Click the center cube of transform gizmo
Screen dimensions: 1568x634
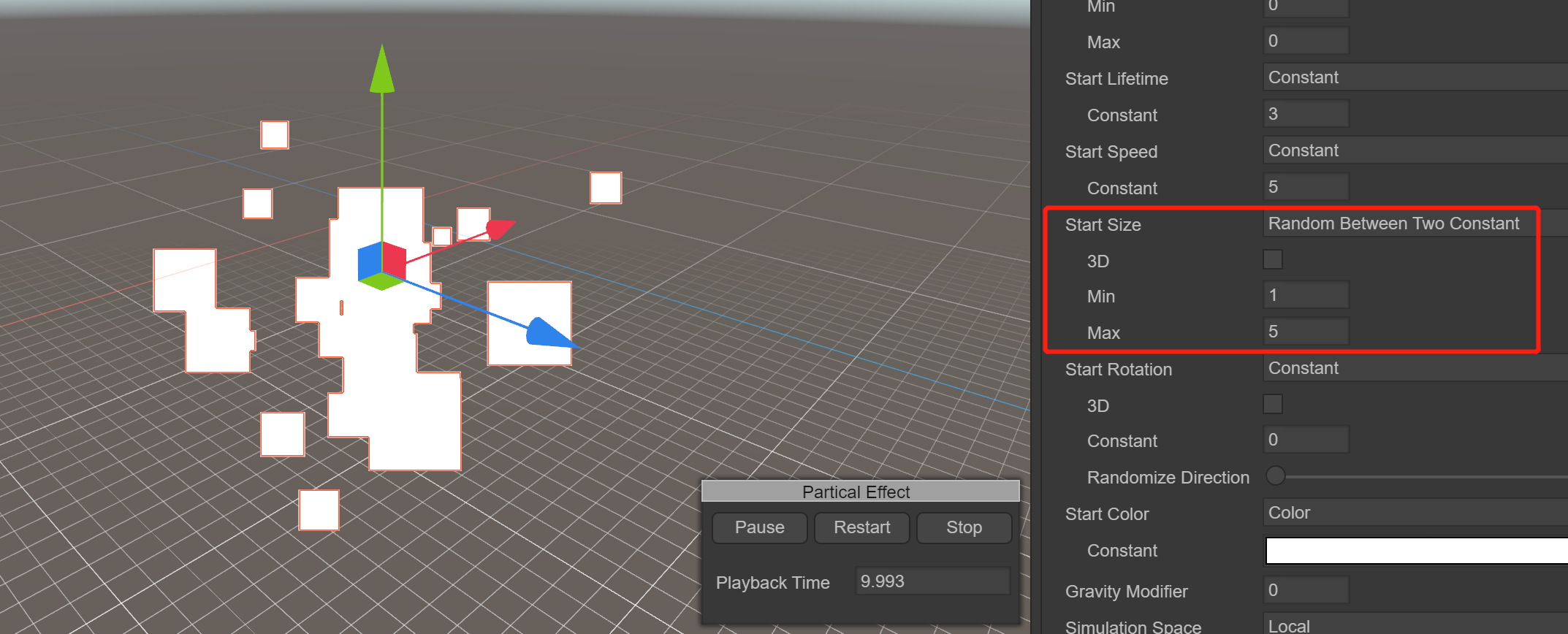tap(381, 265)
